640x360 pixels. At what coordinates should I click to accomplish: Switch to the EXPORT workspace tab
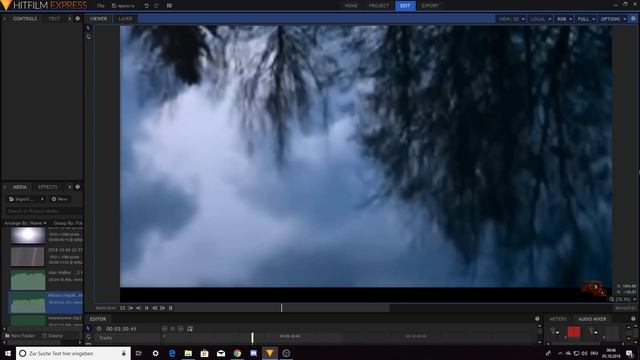pyautogui.click(x=430, y=6)
